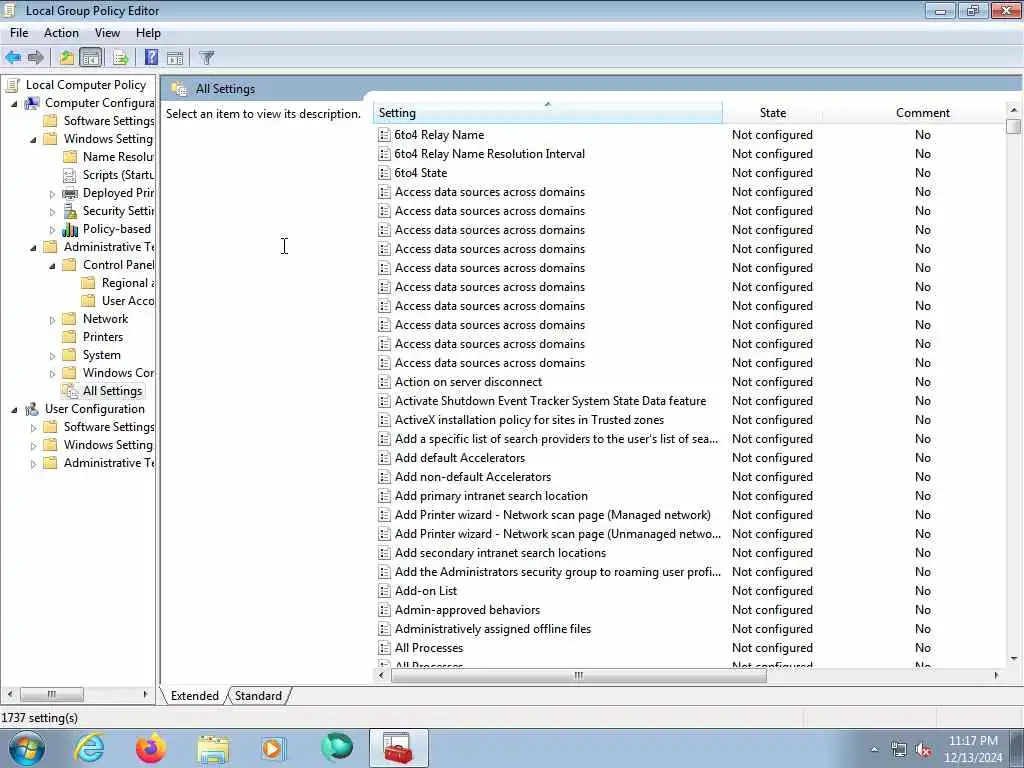Viewport: 1024px width, 768px height.
Task: Click settings list horizontal scrollbar thumb
Action: click(x=579, y=675)
